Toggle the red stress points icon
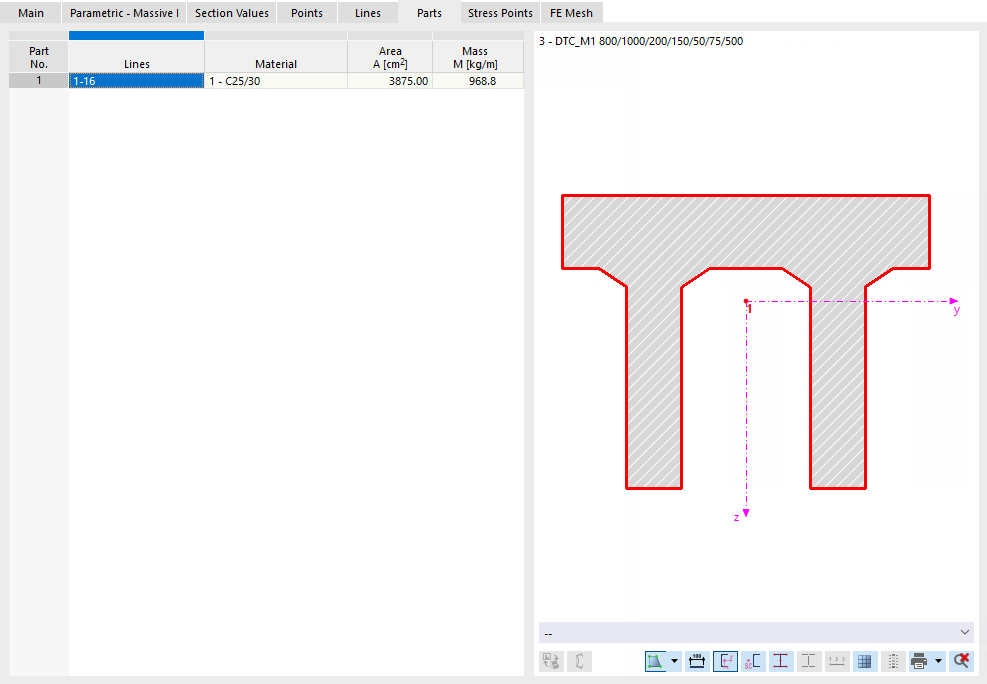987x684 pixels. [x=781, y=661]
